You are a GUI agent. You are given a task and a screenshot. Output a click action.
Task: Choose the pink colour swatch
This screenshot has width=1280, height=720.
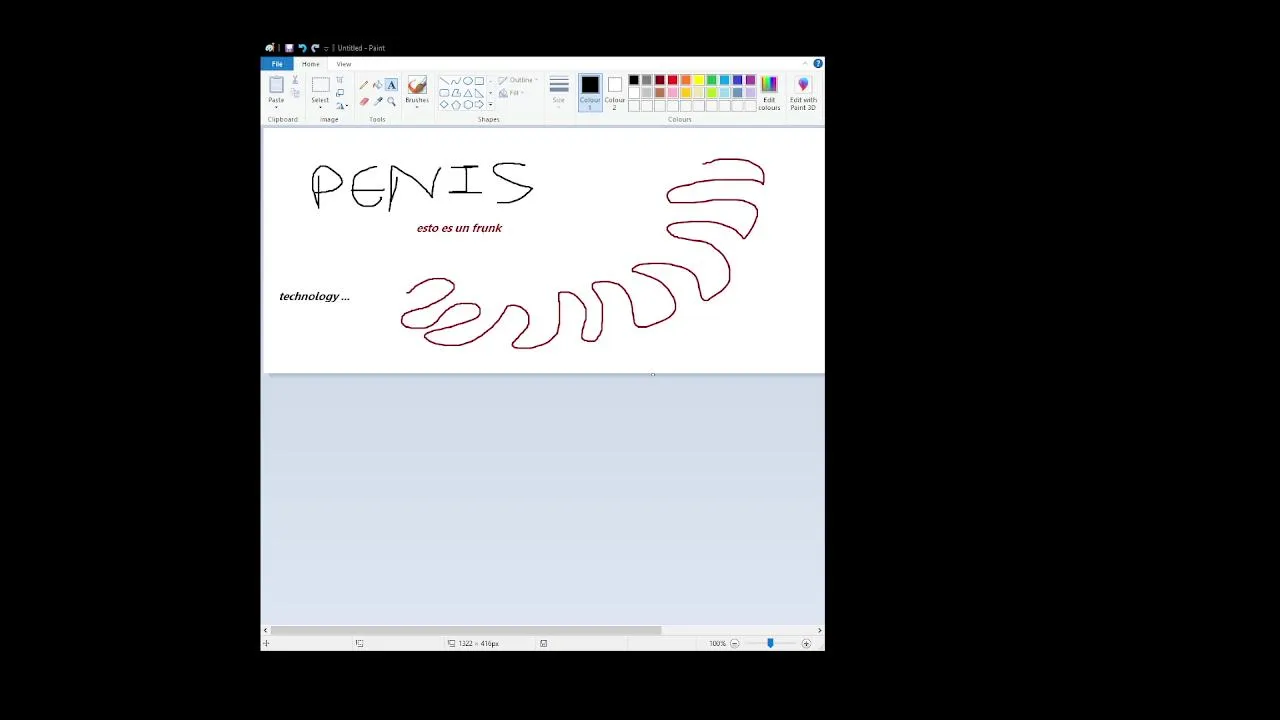pos(673,93)
